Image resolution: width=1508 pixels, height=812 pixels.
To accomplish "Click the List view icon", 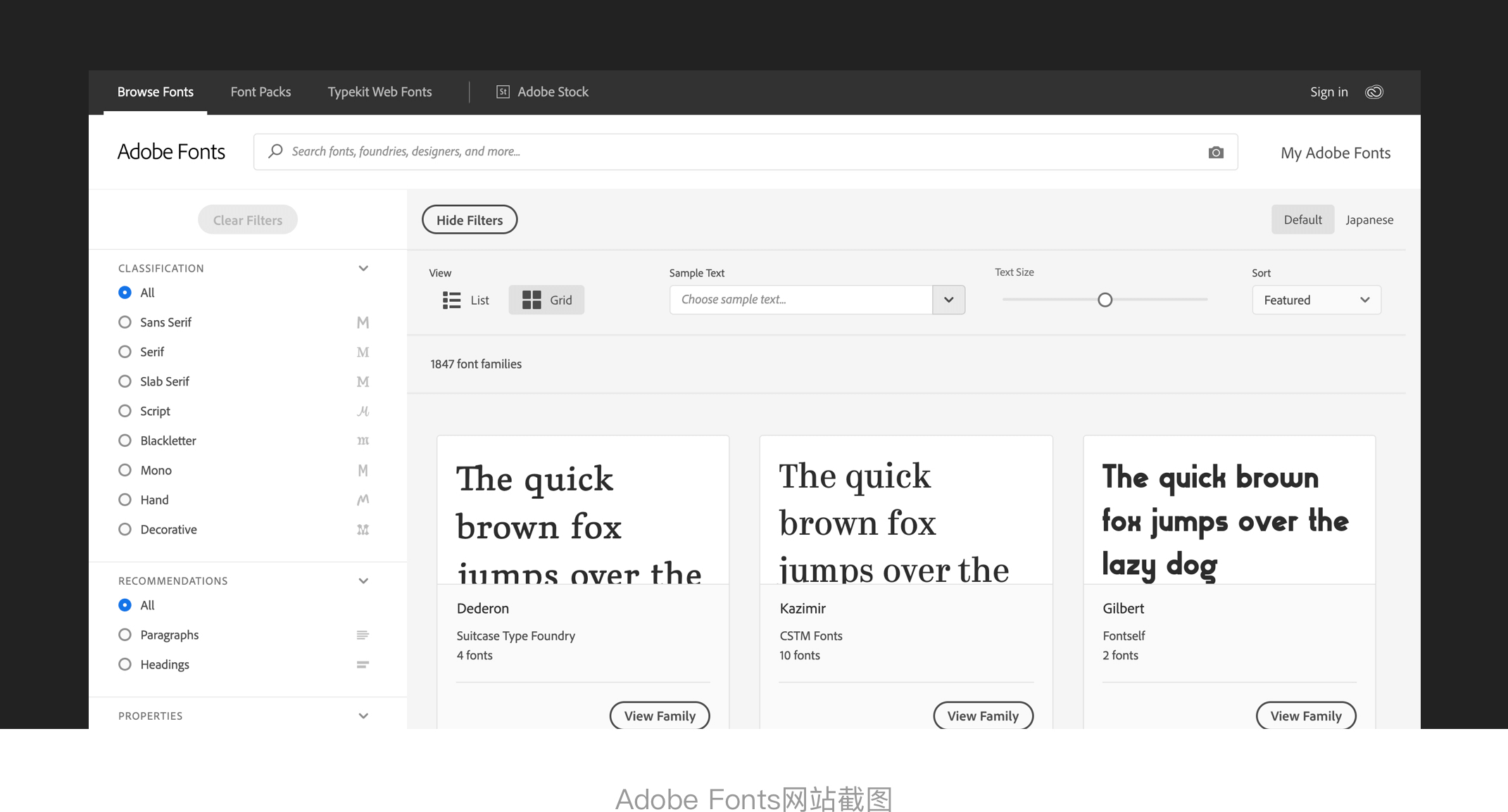I will pyautogui.click(x=451, y=300).
